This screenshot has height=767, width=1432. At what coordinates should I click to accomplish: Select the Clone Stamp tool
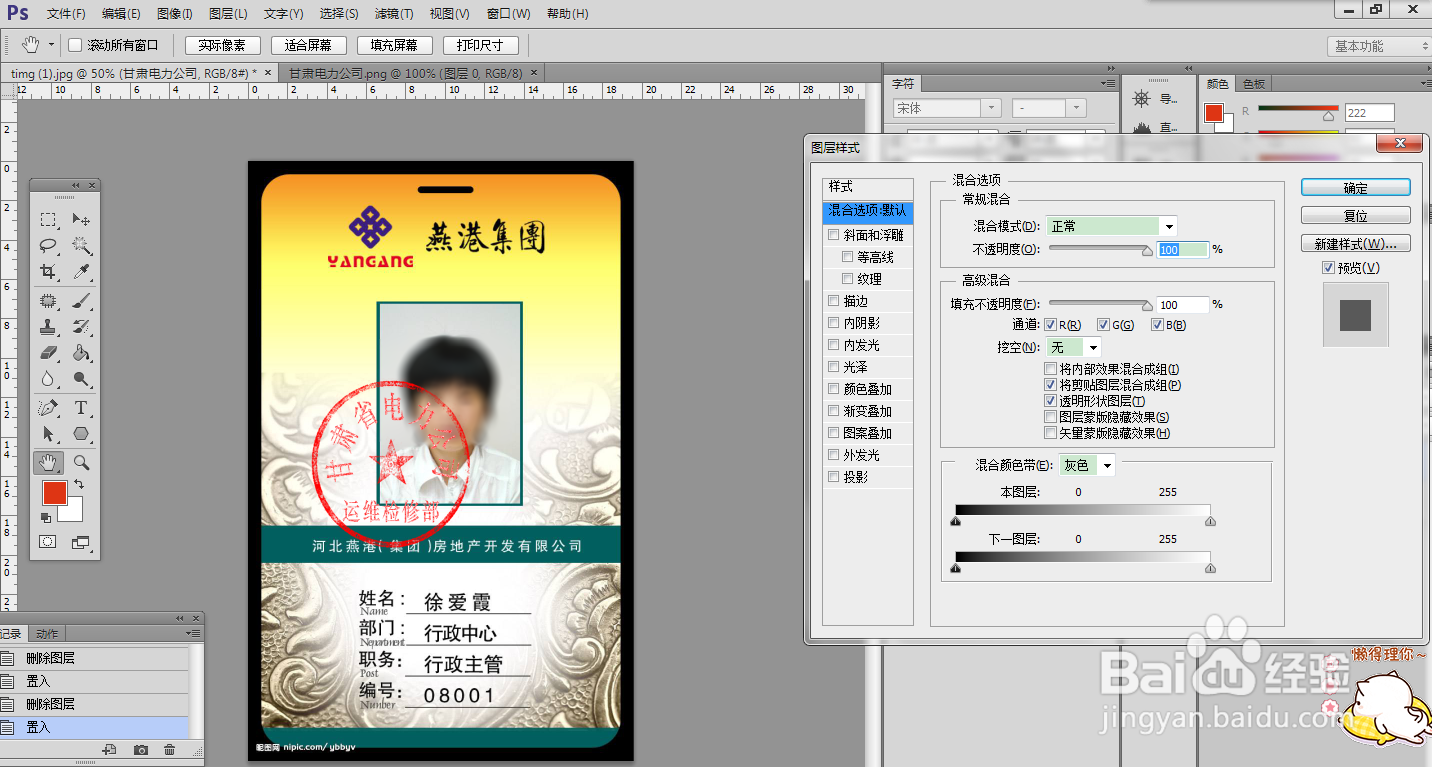pos(48,327)
